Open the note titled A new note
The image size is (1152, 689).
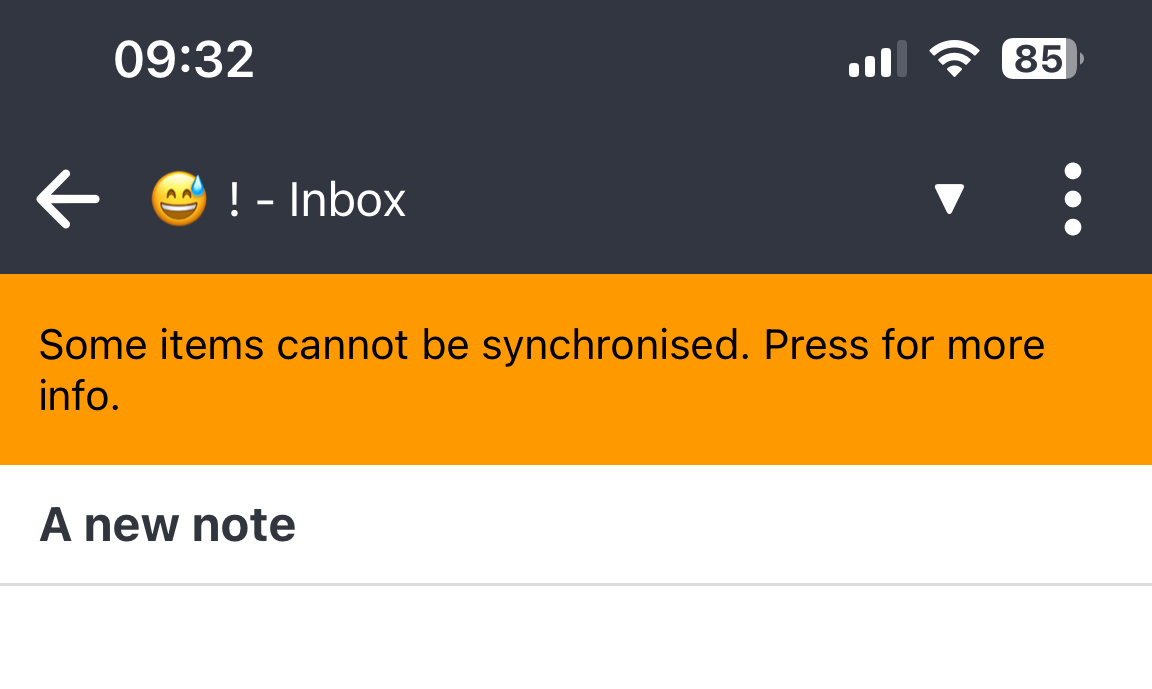(167, 524)
